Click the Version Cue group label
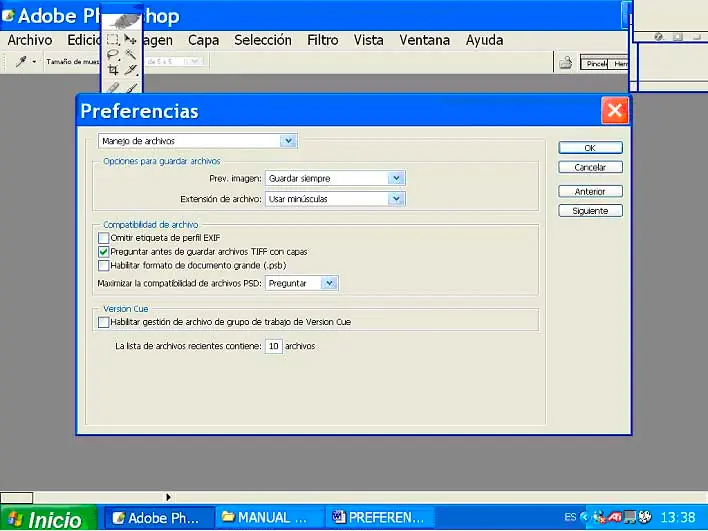The image size is (708, 531). [126, 309]
